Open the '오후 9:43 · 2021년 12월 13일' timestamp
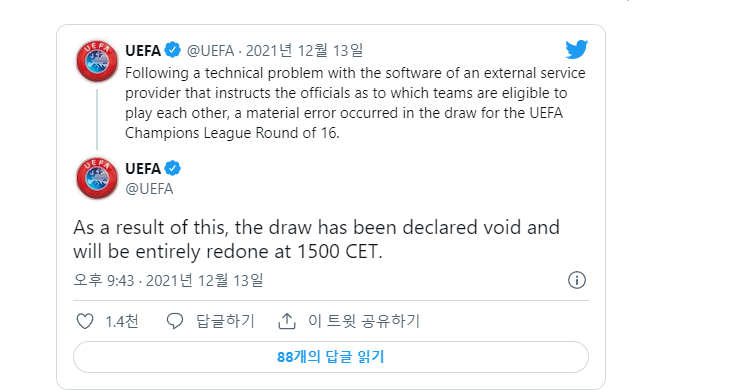 point(168,280)
